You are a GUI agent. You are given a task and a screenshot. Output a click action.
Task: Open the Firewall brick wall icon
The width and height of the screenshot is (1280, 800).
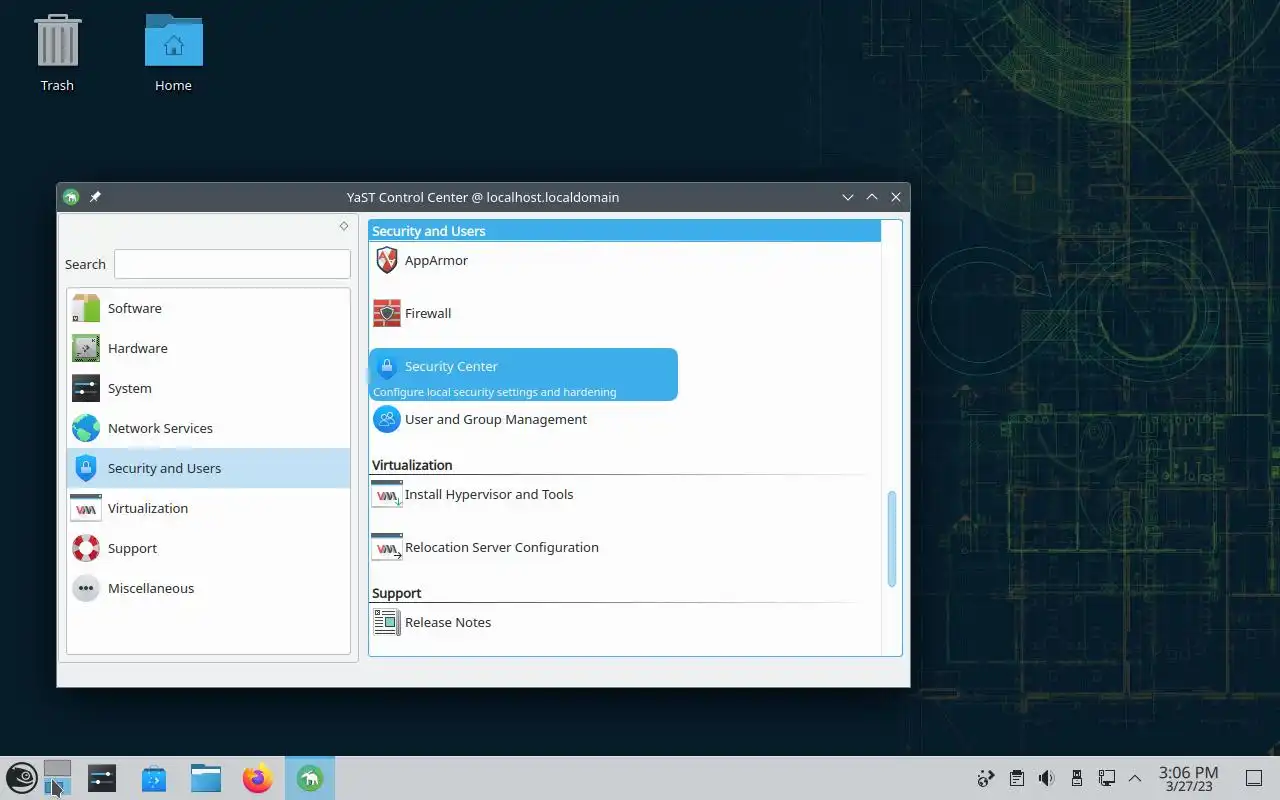click(x=387, y=314)
